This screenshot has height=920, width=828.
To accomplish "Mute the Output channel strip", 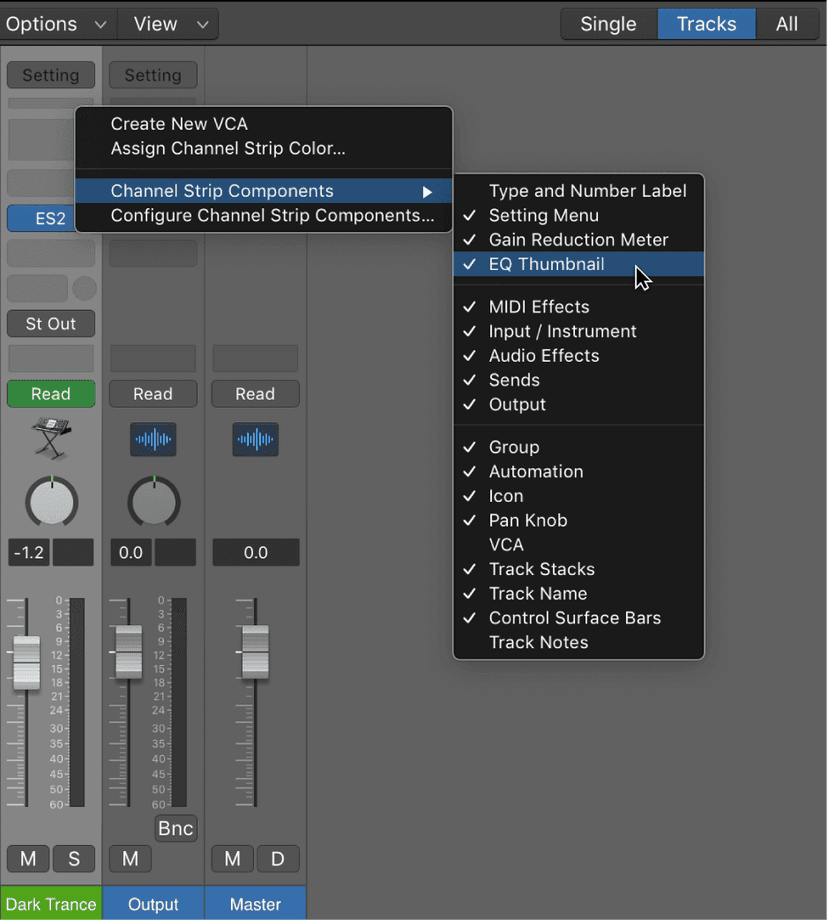I will tap(130, 859).
